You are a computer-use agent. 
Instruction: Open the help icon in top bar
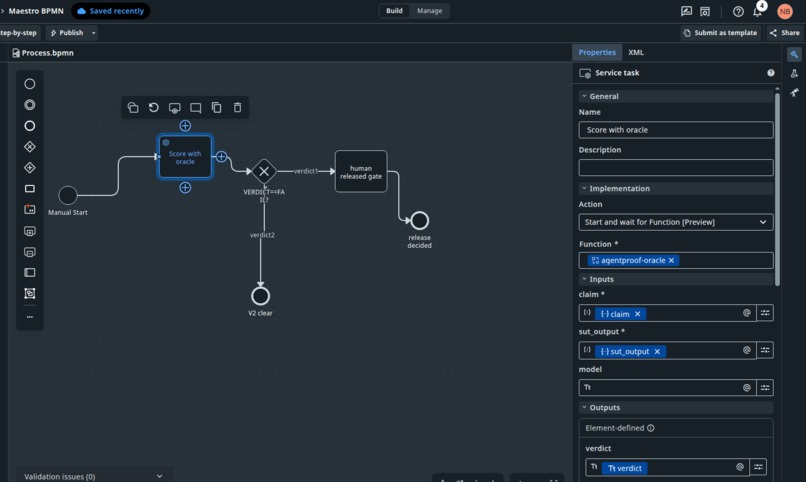(x=738, y=11)
